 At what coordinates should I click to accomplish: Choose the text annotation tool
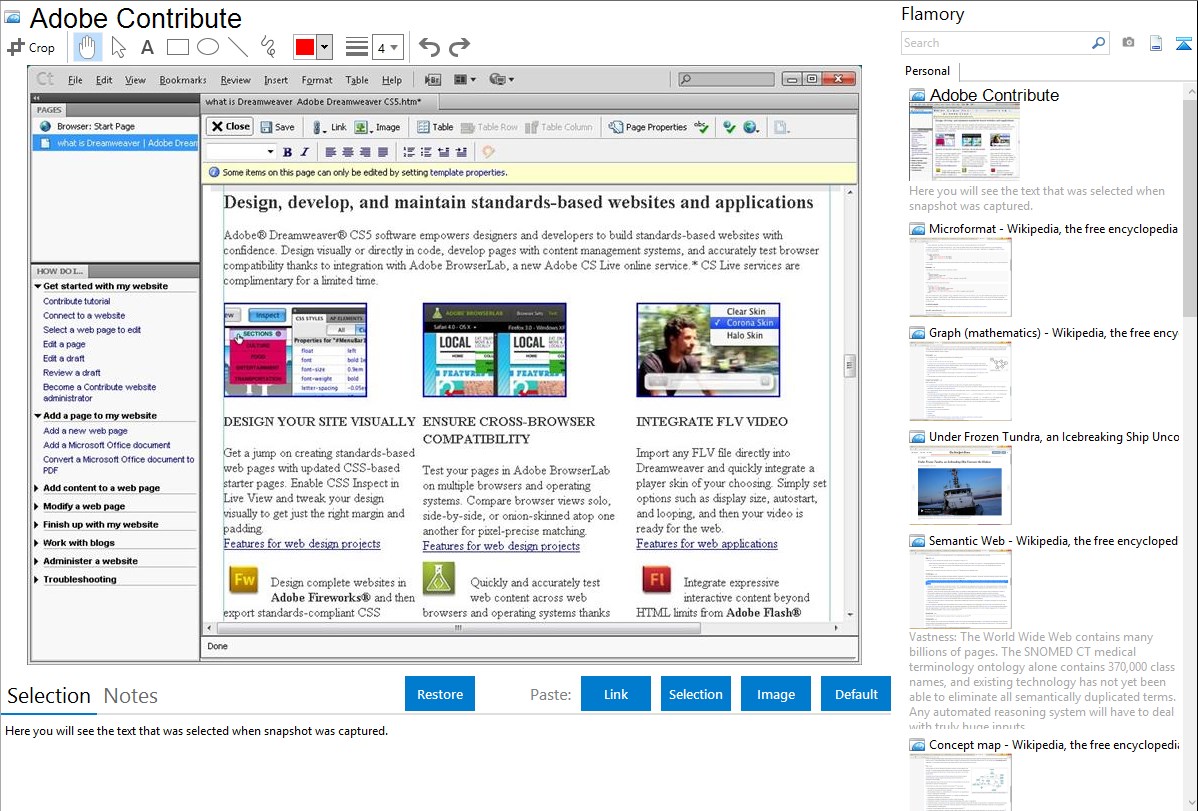[x=147, y=47]
